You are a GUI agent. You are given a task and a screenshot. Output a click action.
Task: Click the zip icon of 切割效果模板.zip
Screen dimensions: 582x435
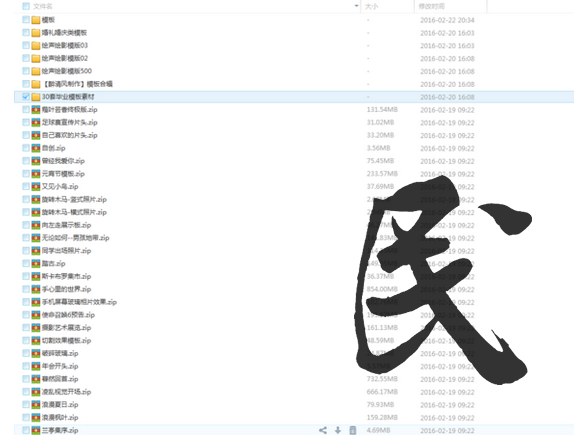tap(36, 341)
